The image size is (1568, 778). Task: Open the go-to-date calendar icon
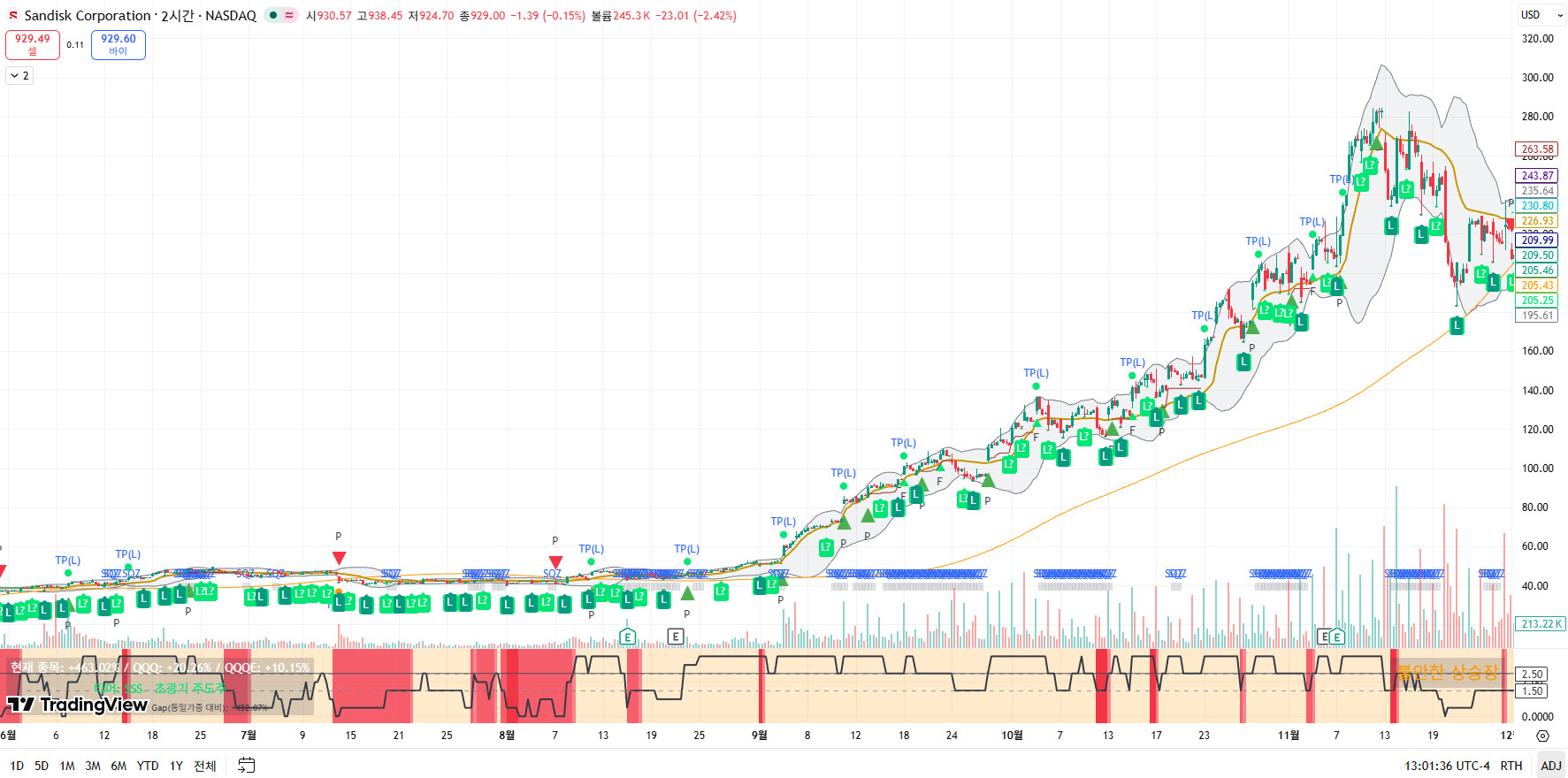(247, 766)
